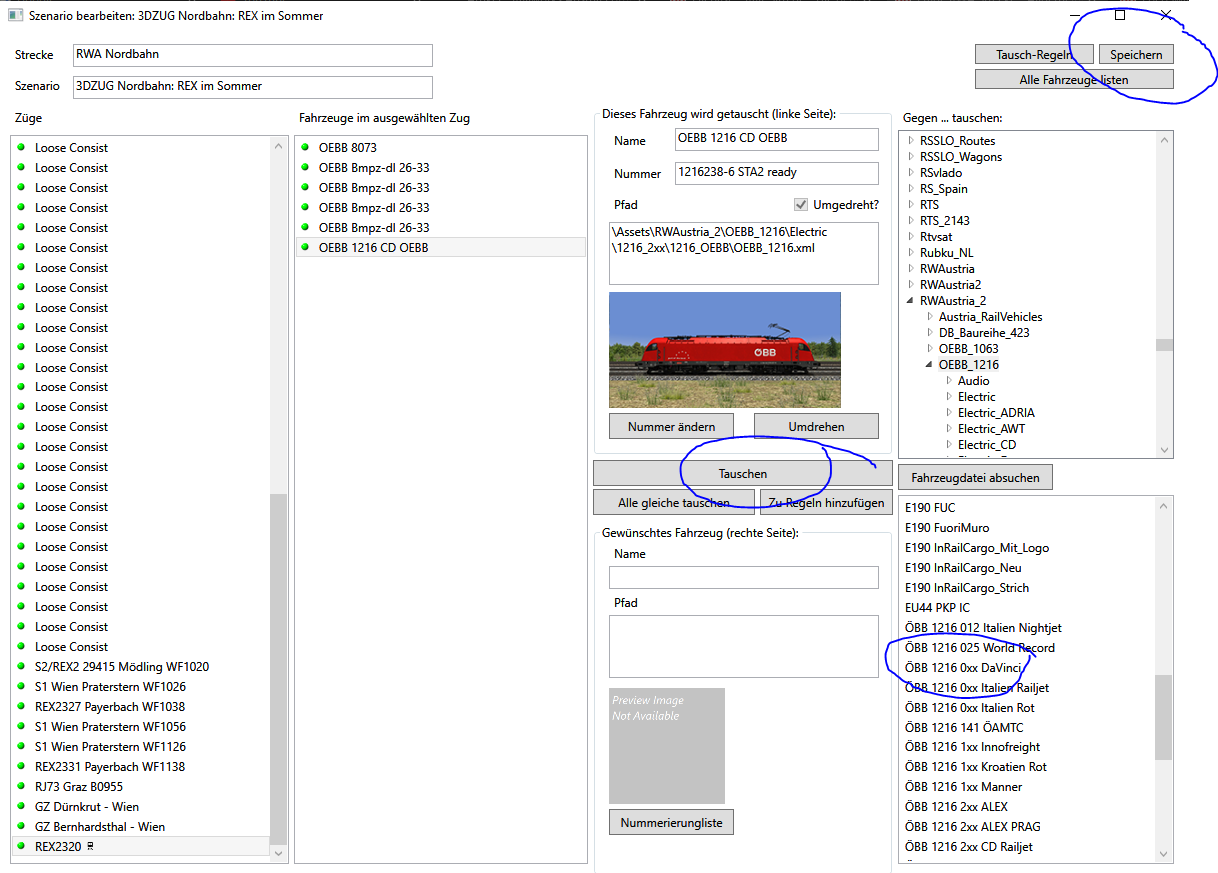
Task: Select ÖBB 1216 0xx Italien Railjet
Action: click(977, 687)
